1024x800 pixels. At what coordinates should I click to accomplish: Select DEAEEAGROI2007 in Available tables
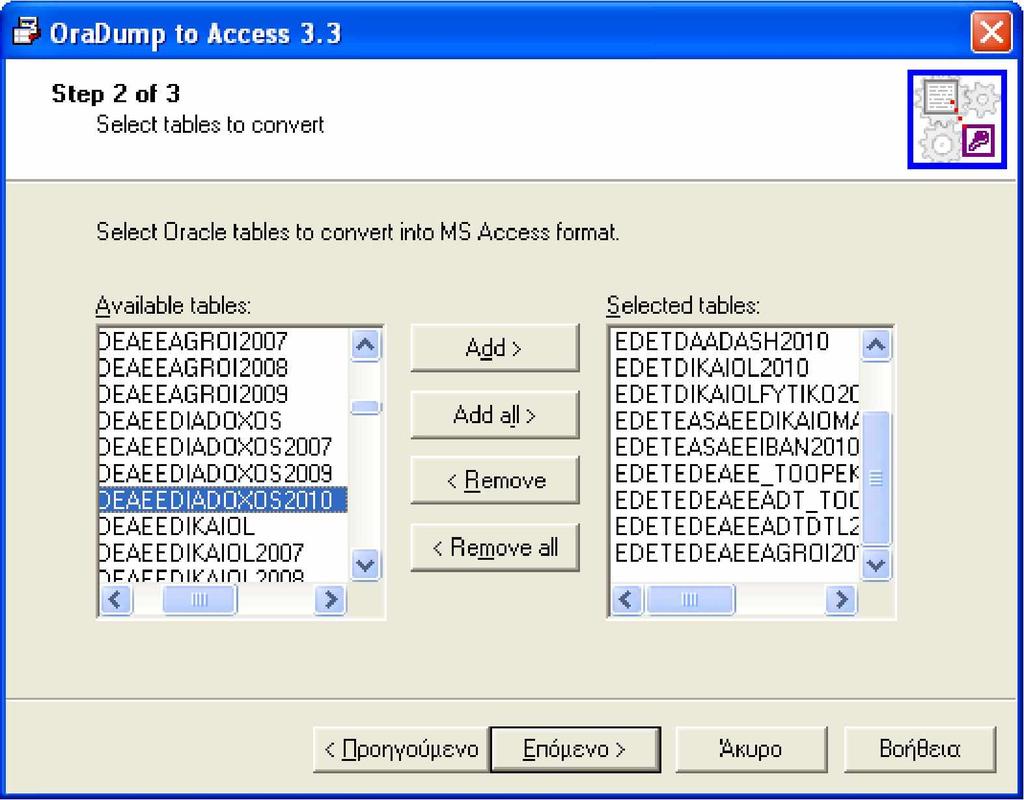[x=223, y=341]
